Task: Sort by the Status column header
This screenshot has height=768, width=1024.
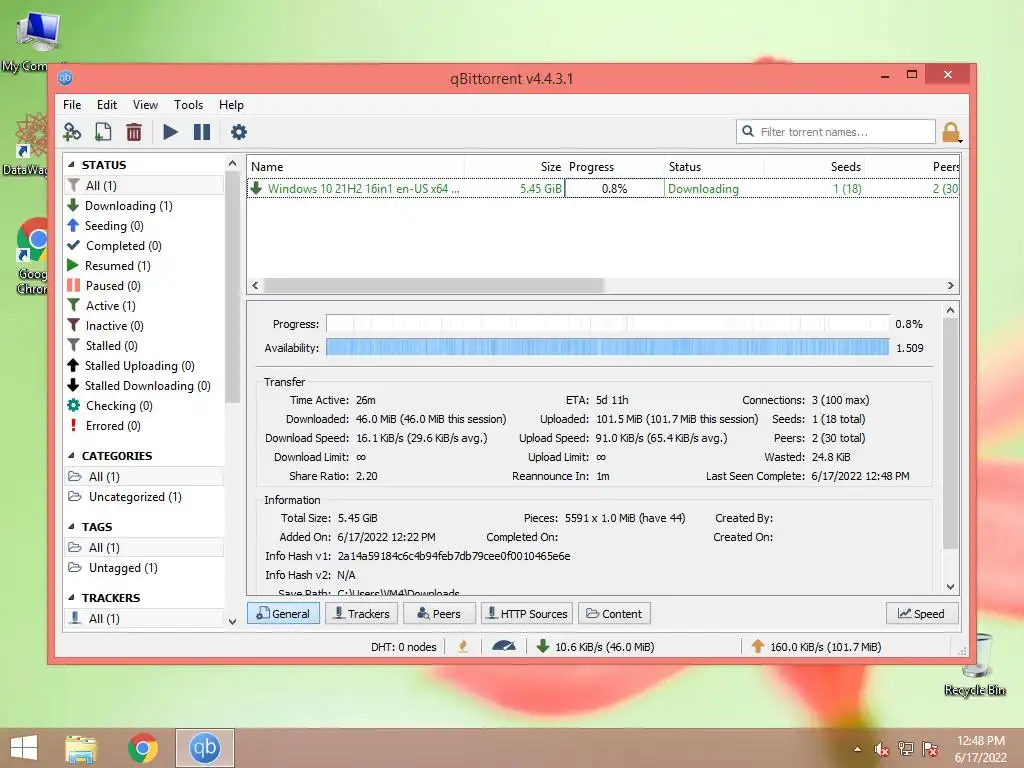Action: [x=714, y=167]
